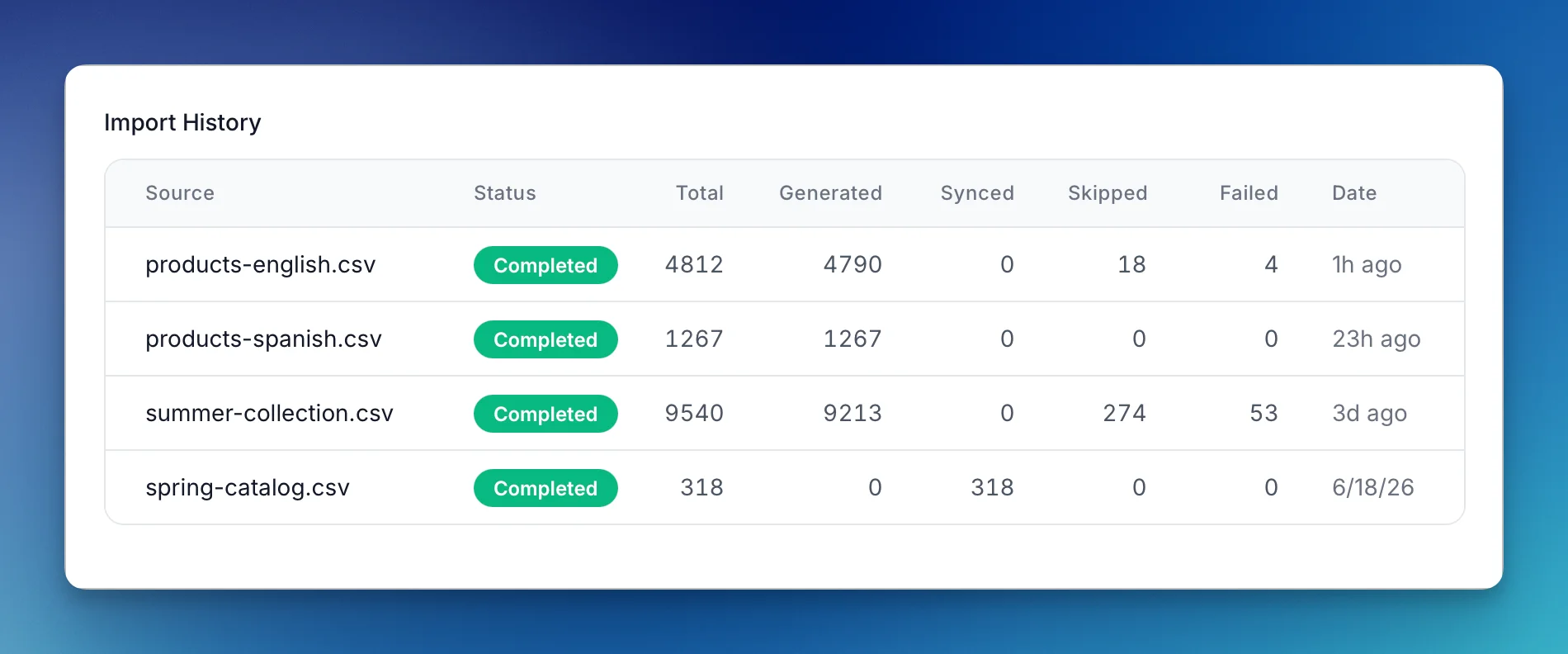Viewport: 1568px width, 654px height.
Task: Select synced value 0 for summer-collection.csv
Action: click(1007, 413)
